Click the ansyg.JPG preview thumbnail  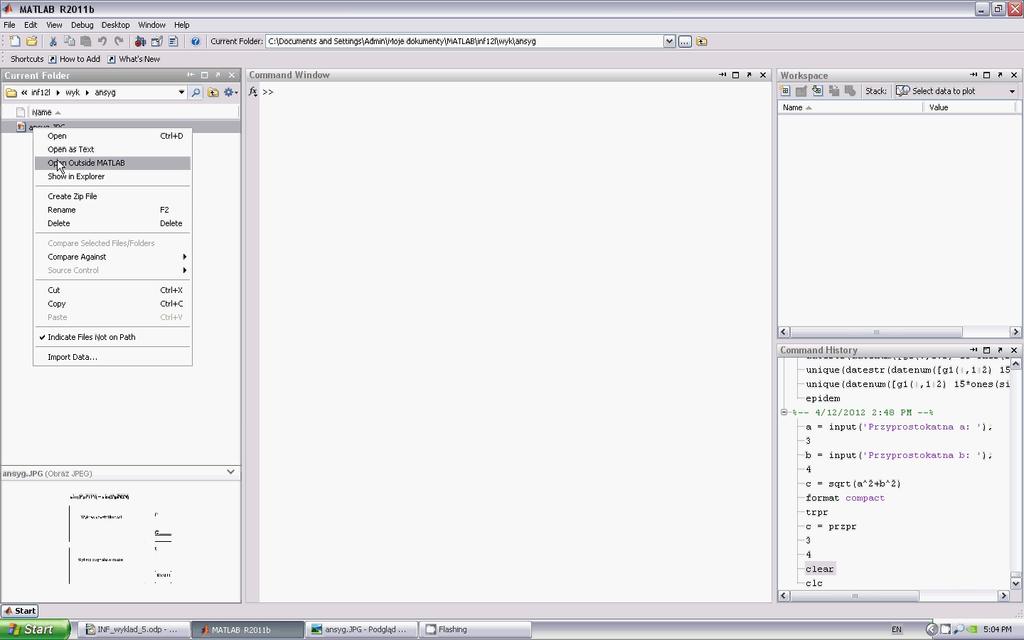121,538
